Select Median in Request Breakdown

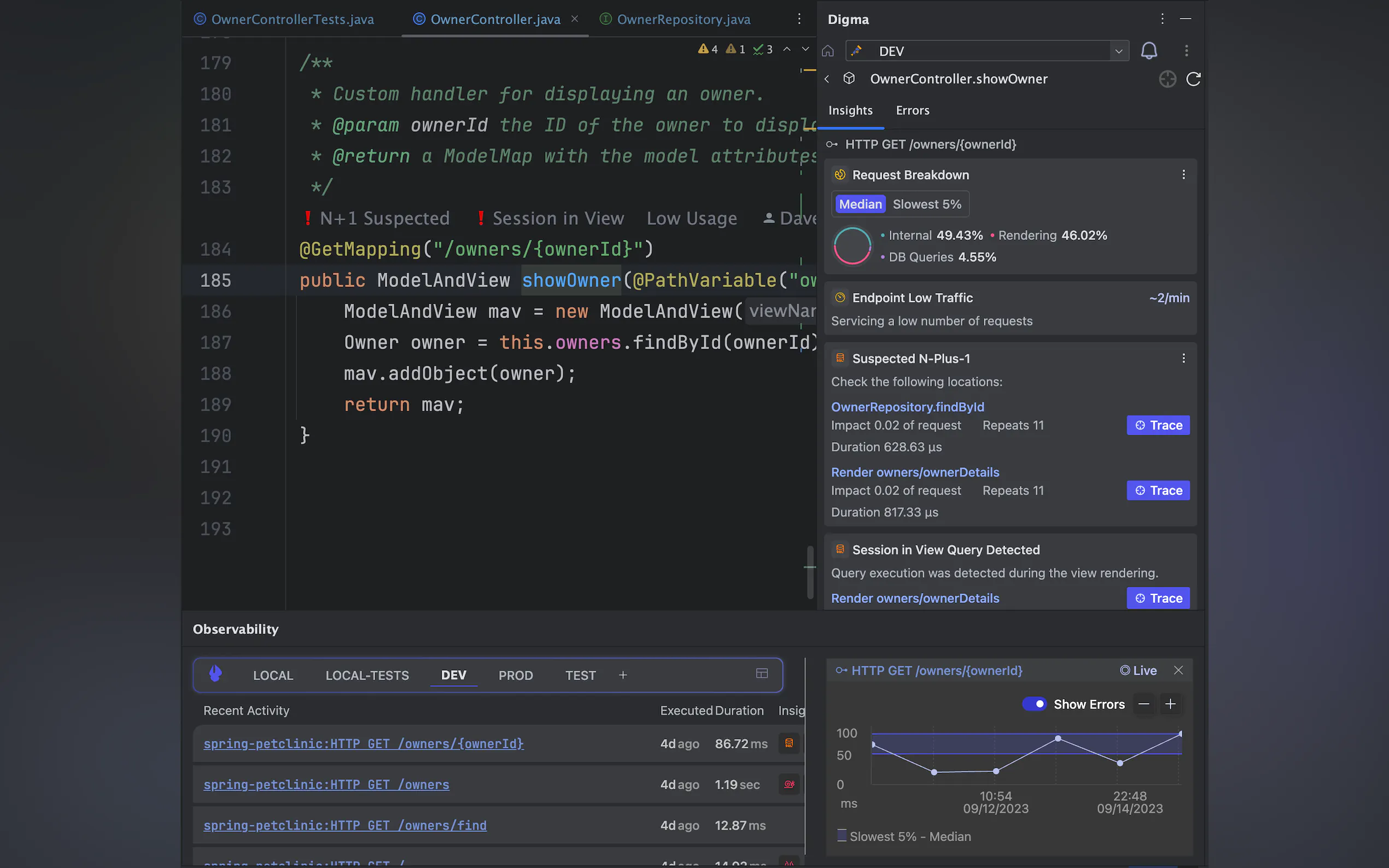tap(860, 204)
